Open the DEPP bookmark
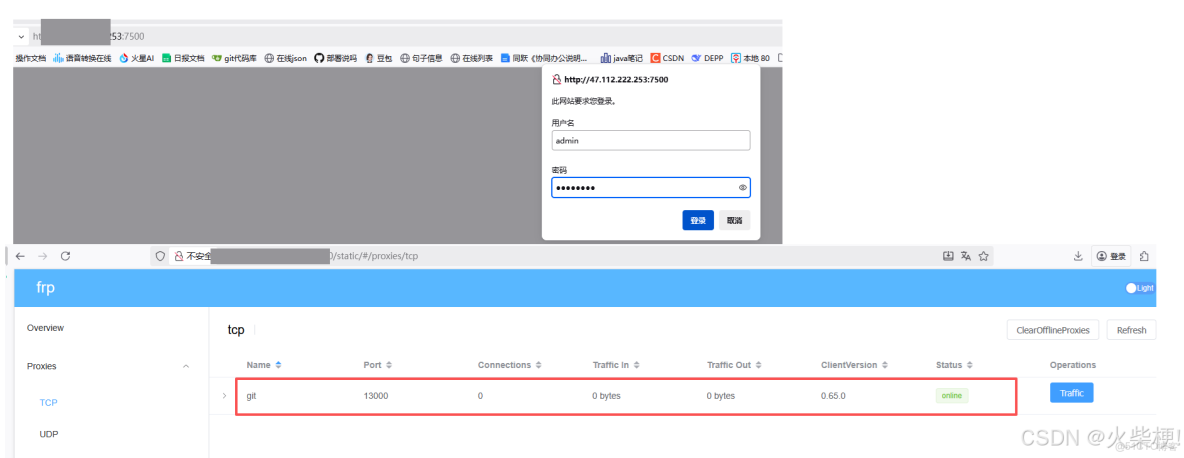 [708, 57]
